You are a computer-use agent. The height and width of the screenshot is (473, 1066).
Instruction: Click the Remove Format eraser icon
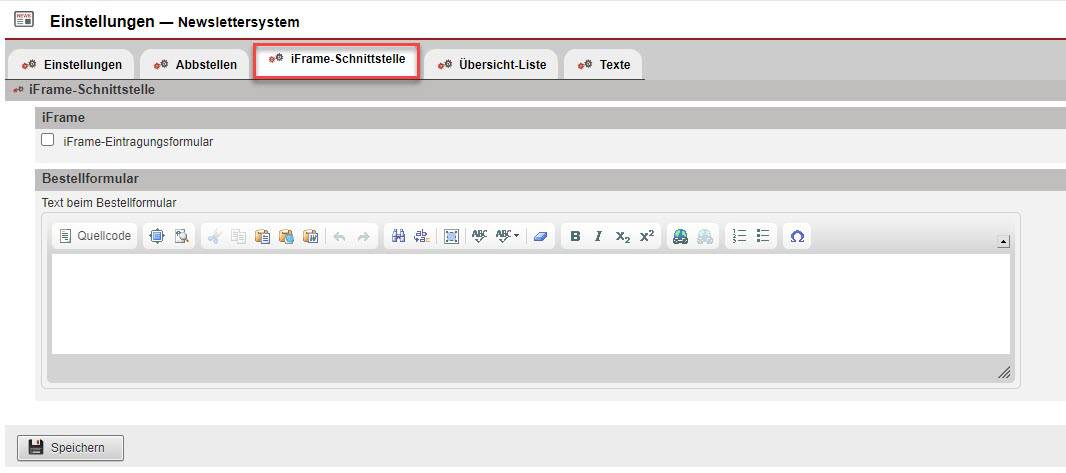pyautogui.click(x=540, y=236)
